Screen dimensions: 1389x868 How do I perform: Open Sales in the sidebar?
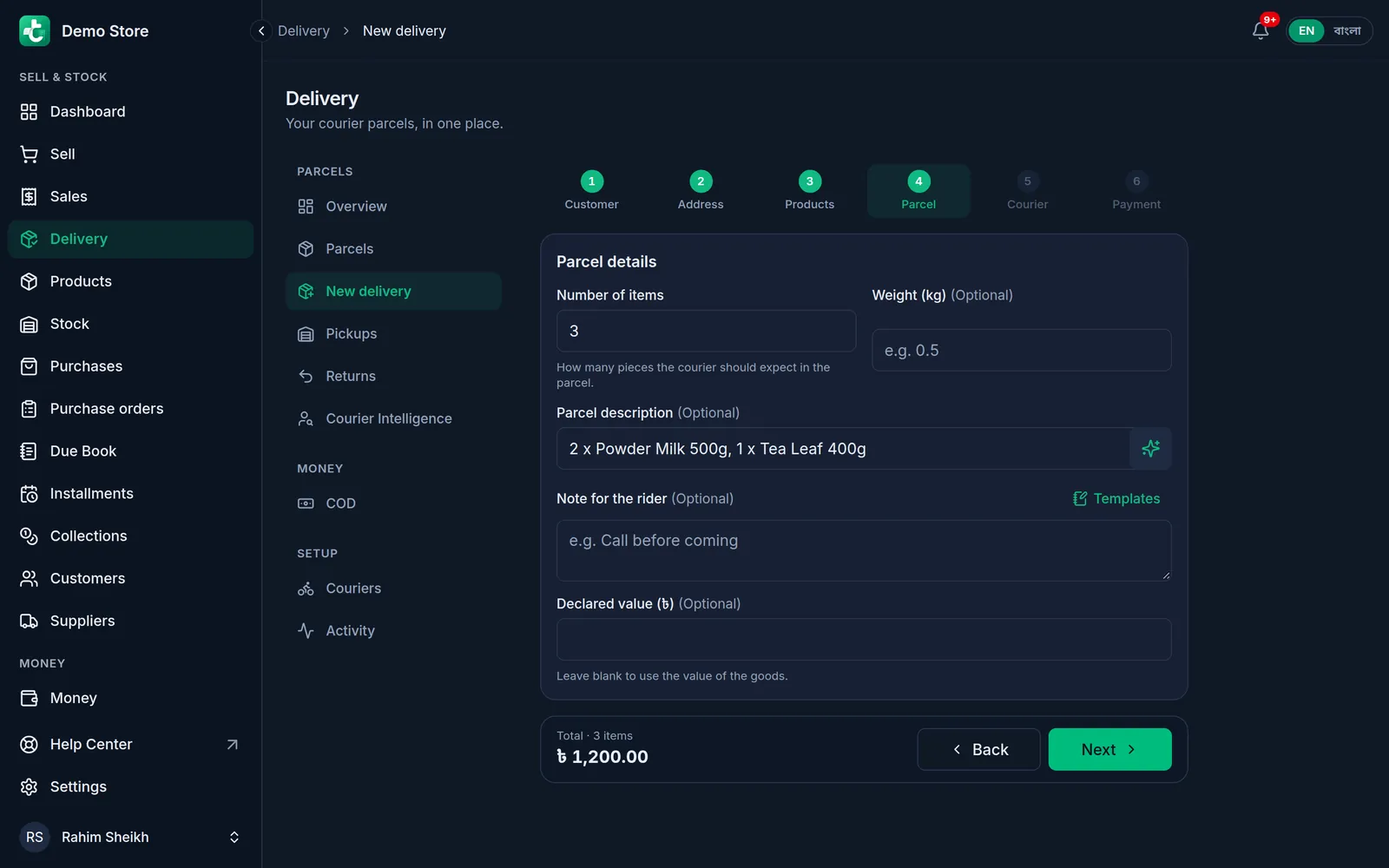130,196
